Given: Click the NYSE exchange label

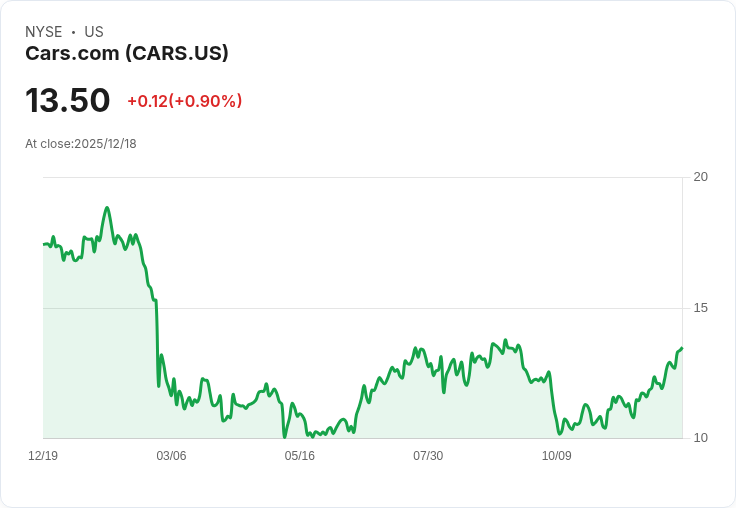Looking at the screenshot, I should point(44,32).
